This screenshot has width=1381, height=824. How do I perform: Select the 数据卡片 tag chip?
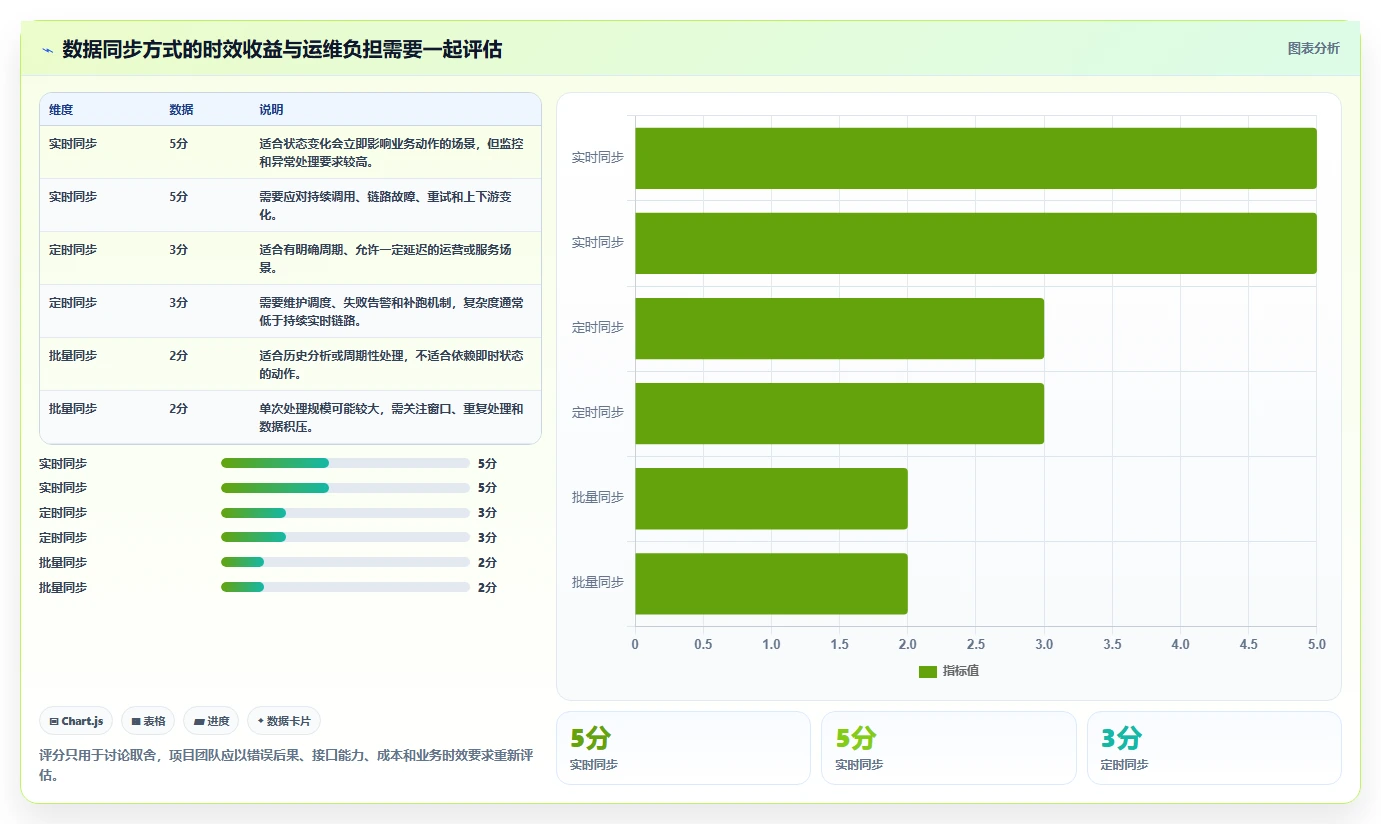click(284, 721)
